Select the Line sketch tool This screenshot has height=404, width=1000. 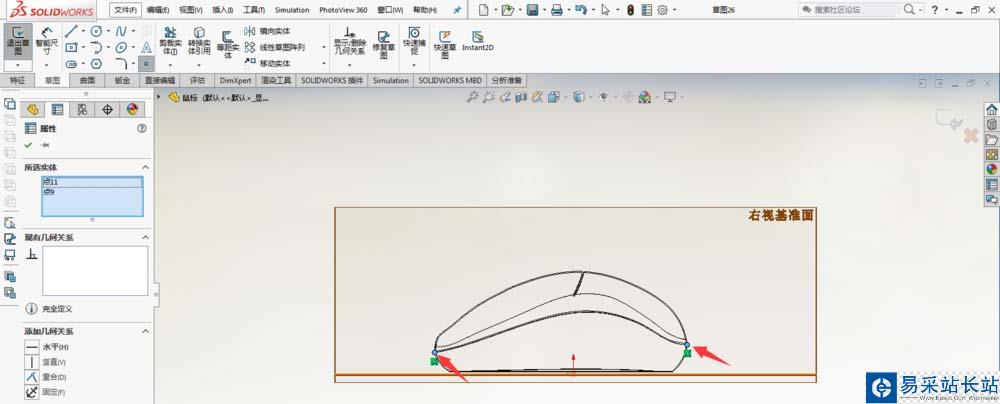[71, 31]
